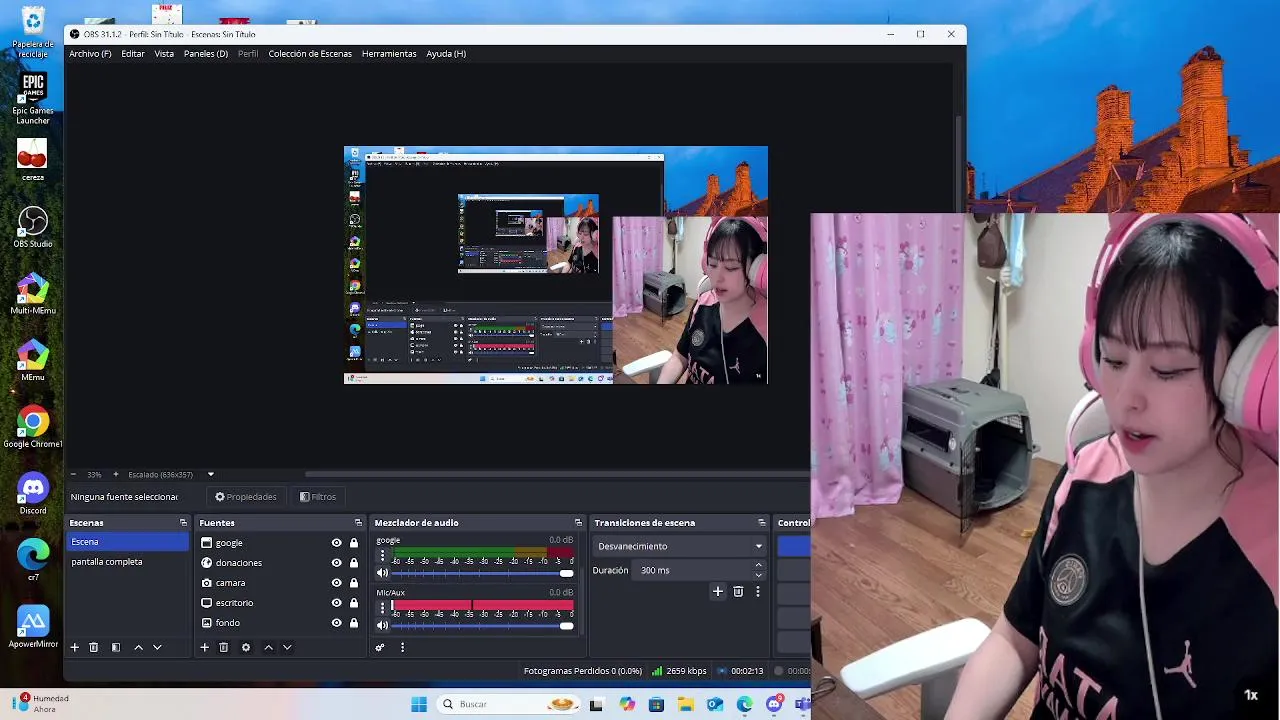This screenshot has width=1280, height=720.
Task: Open advanced audio properties gears icon
Action: 380,647
